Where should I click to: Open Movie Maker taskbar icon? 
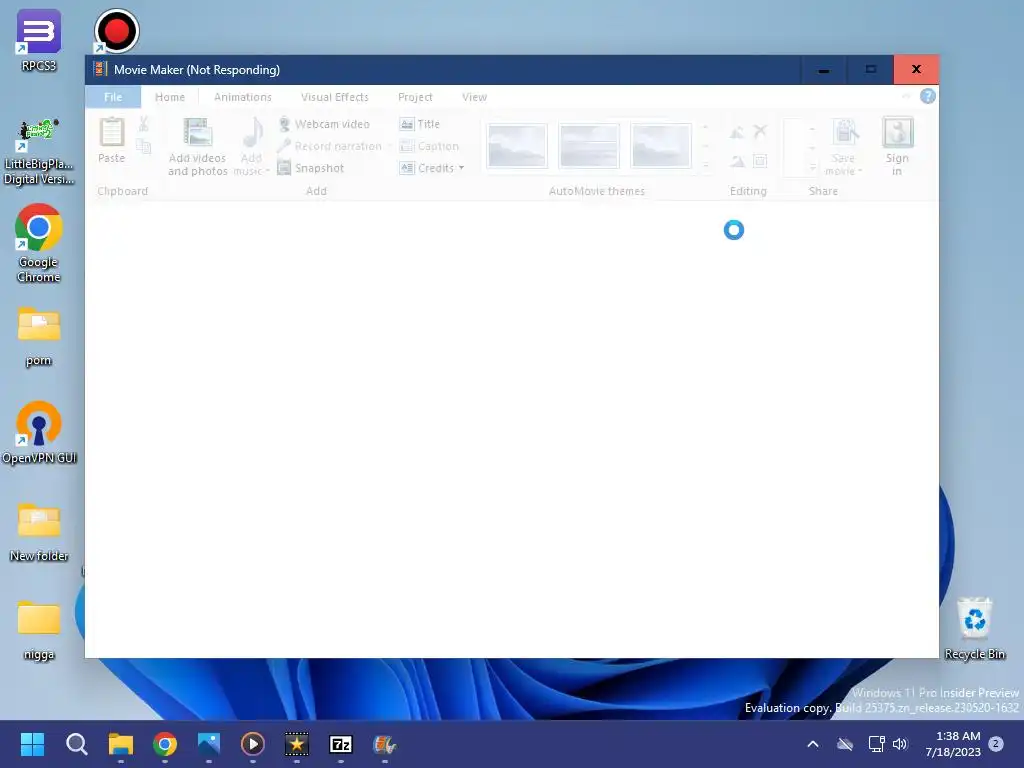[x=385, y=744]
